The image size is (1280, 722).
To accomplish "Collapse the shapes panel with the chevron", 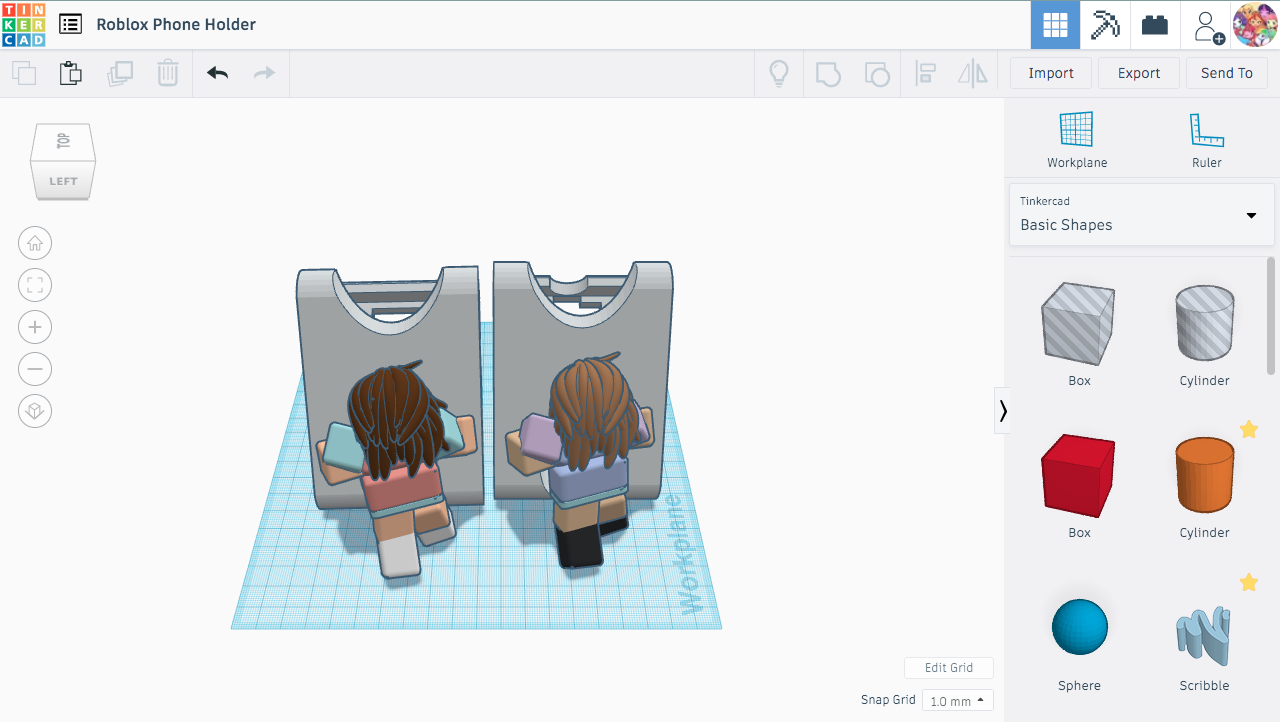I will [x=1002, y=411].
